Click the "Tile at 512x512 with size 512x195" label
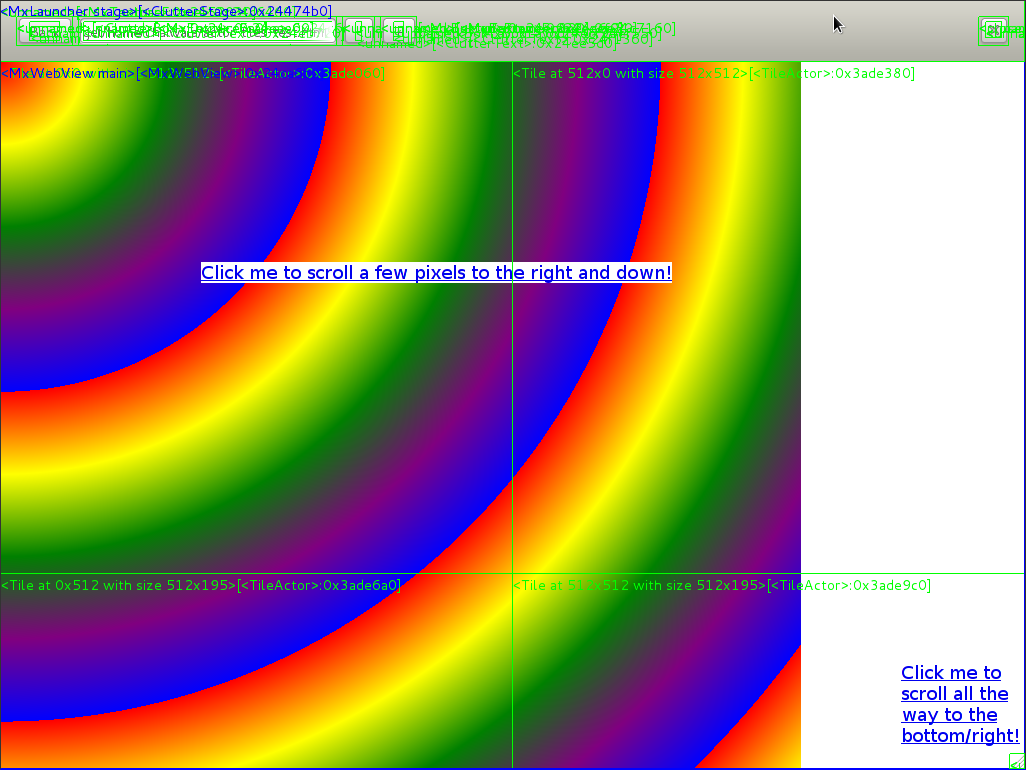Screen dimensions: 1026x770 pyautogui.click(x=638, y=586)
